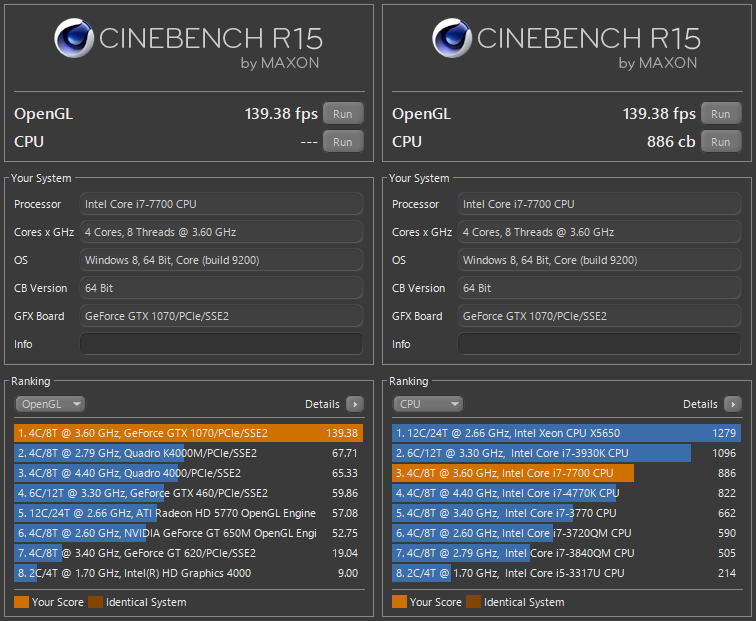Select the Core i7-7700 886 ranking row
Viewport: 756px width, 621px height.
click(x=567, y=473)
